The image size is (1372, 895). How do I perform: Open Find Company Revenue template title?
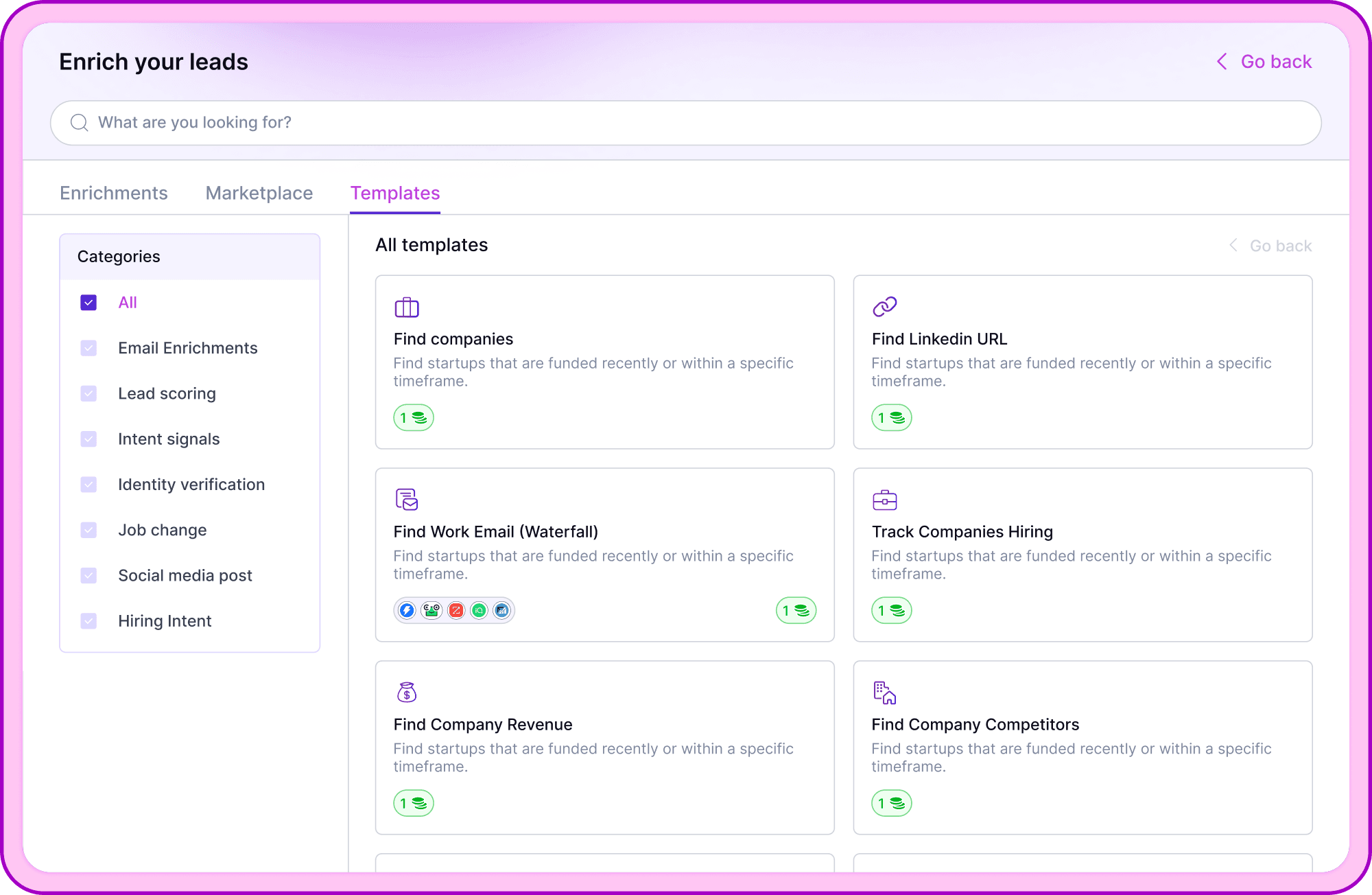pyautogui.click(x=483, y=725)
